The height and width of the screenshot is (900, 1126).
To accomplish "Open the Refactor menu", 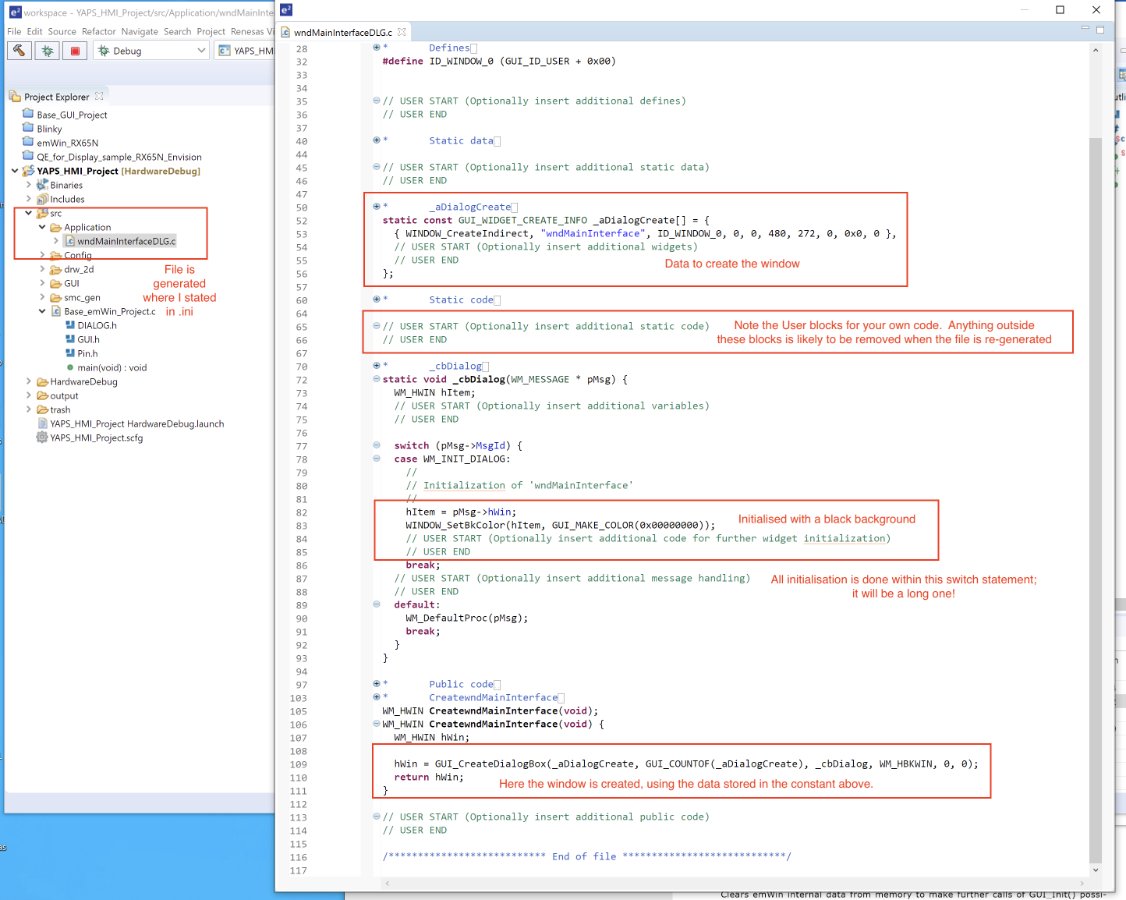I will pos(98,32).
